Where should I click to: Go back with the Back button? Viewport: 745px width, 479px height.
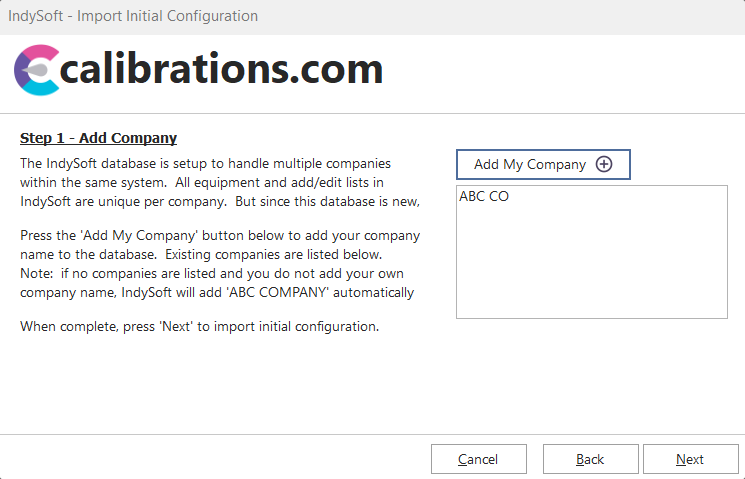(590, 459)
